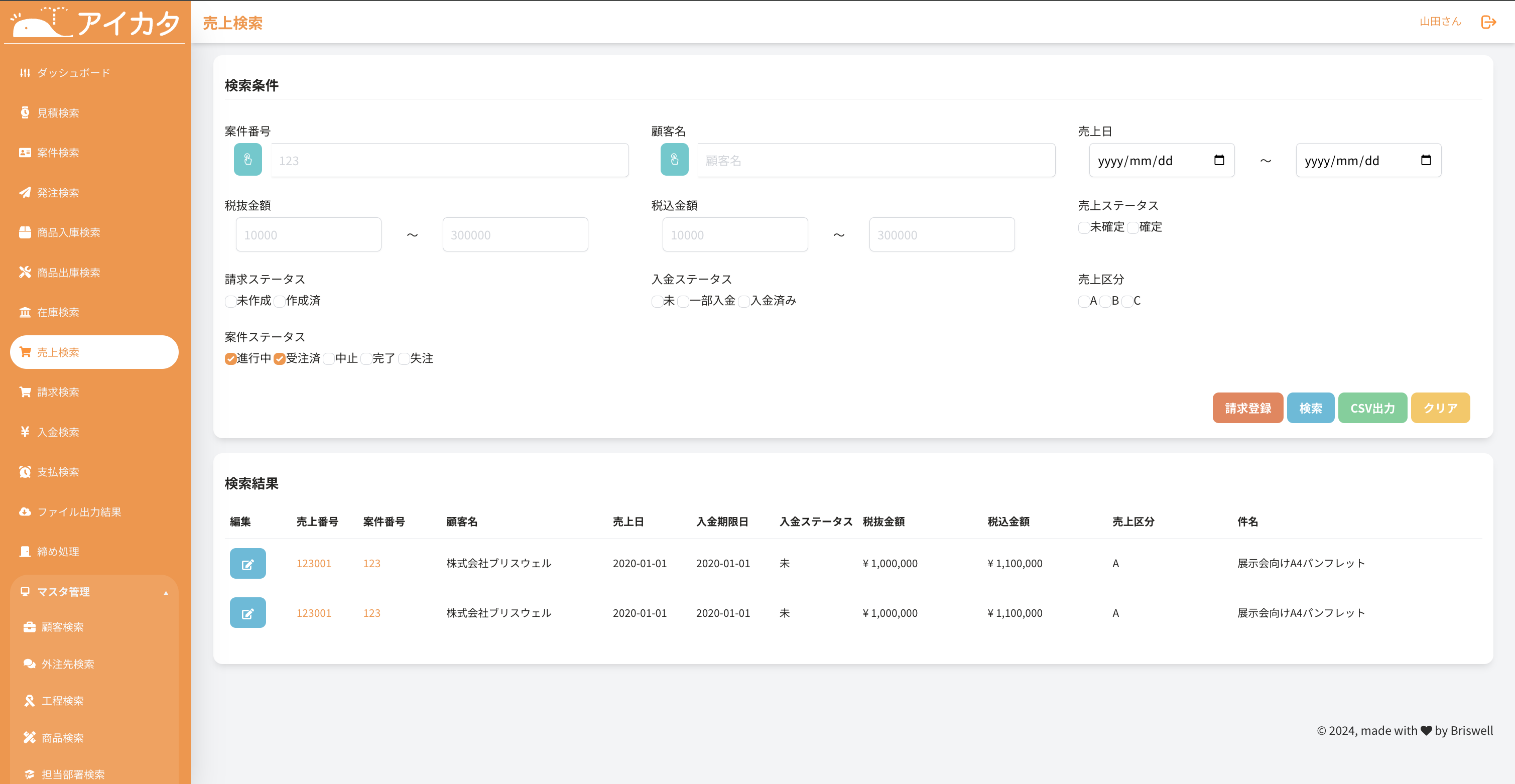1515x784 pixels.
Task: Click the 売上日 start date field
Action: 1162,160
